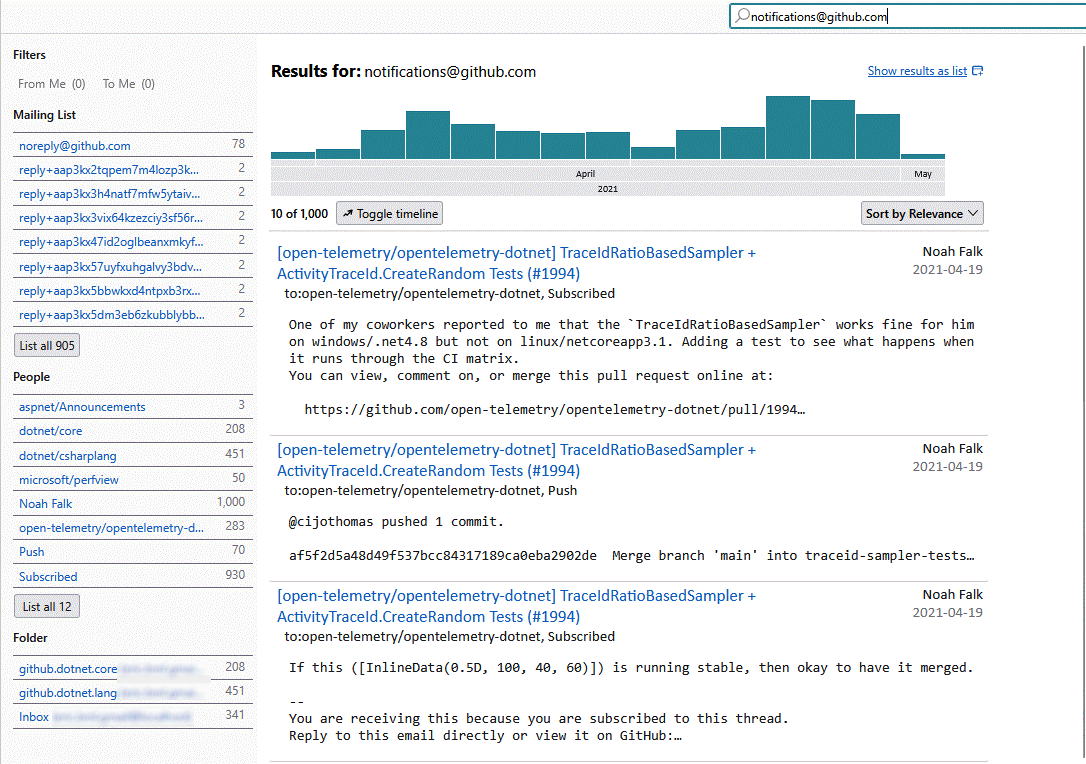Select reply+aap3kx5bbwkxd4ntpxb3rx mailing list entry
The height and width of the screenshot is (764, 1086).
click(x=109, y=291)
